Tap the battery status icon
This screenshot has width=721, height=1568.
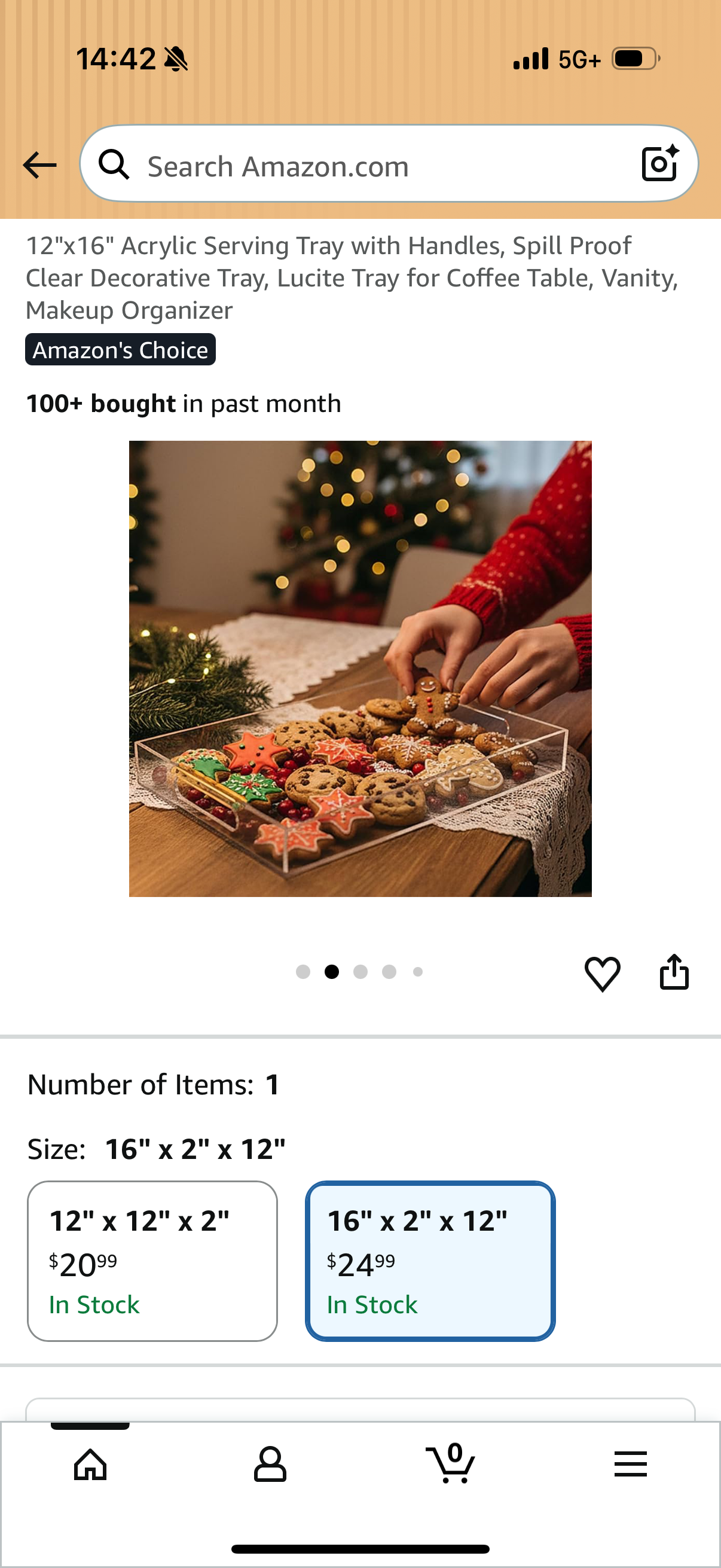[x=636, y=59]
